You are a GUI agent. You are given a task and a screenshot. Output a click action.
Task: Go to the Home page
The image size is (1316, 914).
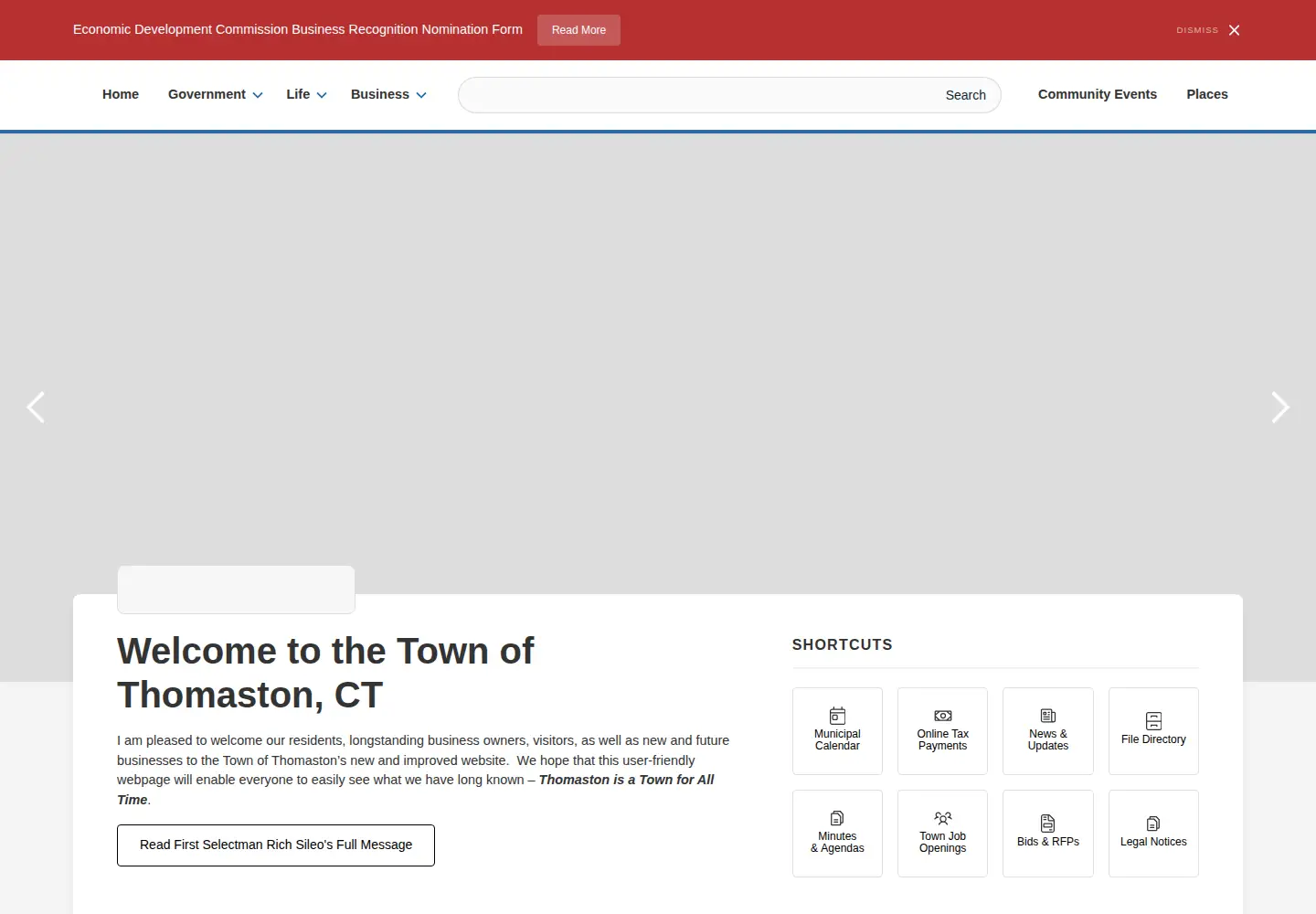tap(121, 94)
